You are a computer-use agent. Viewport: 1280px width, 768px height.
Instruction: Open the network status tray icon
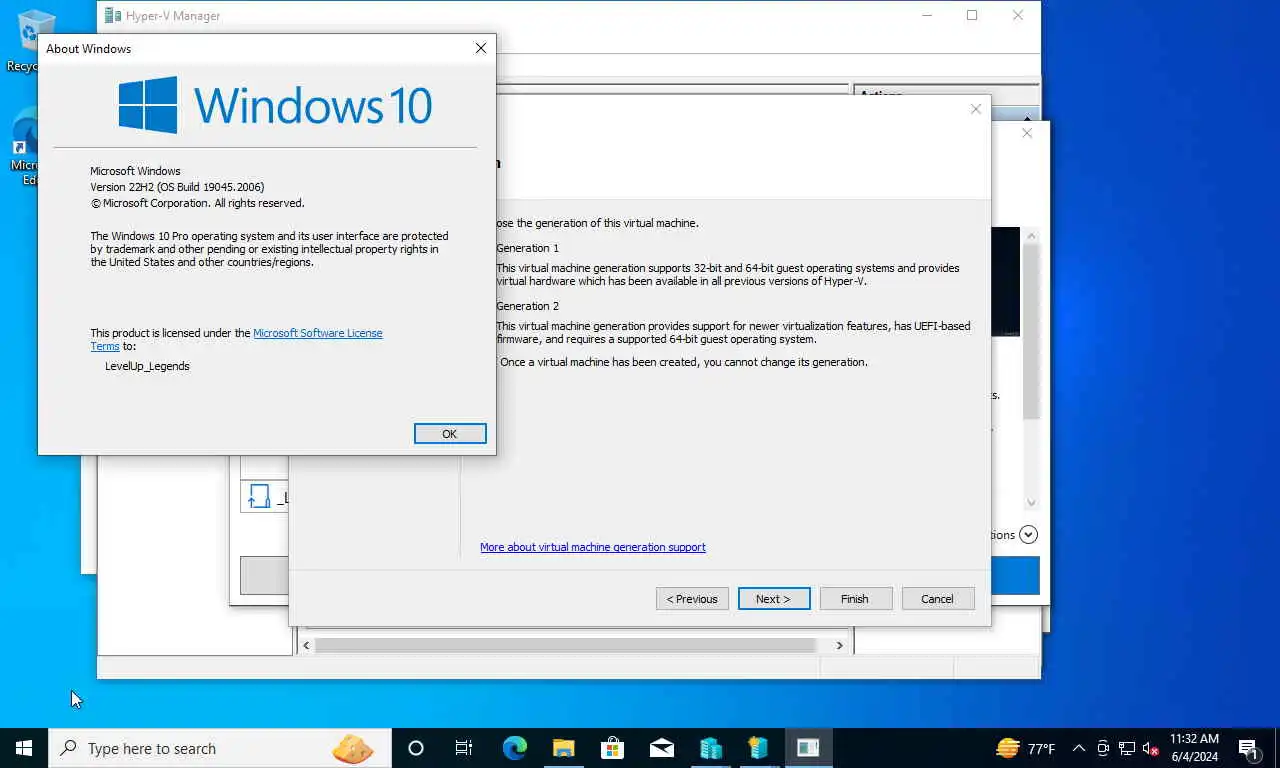click(x=1127, y=748)
